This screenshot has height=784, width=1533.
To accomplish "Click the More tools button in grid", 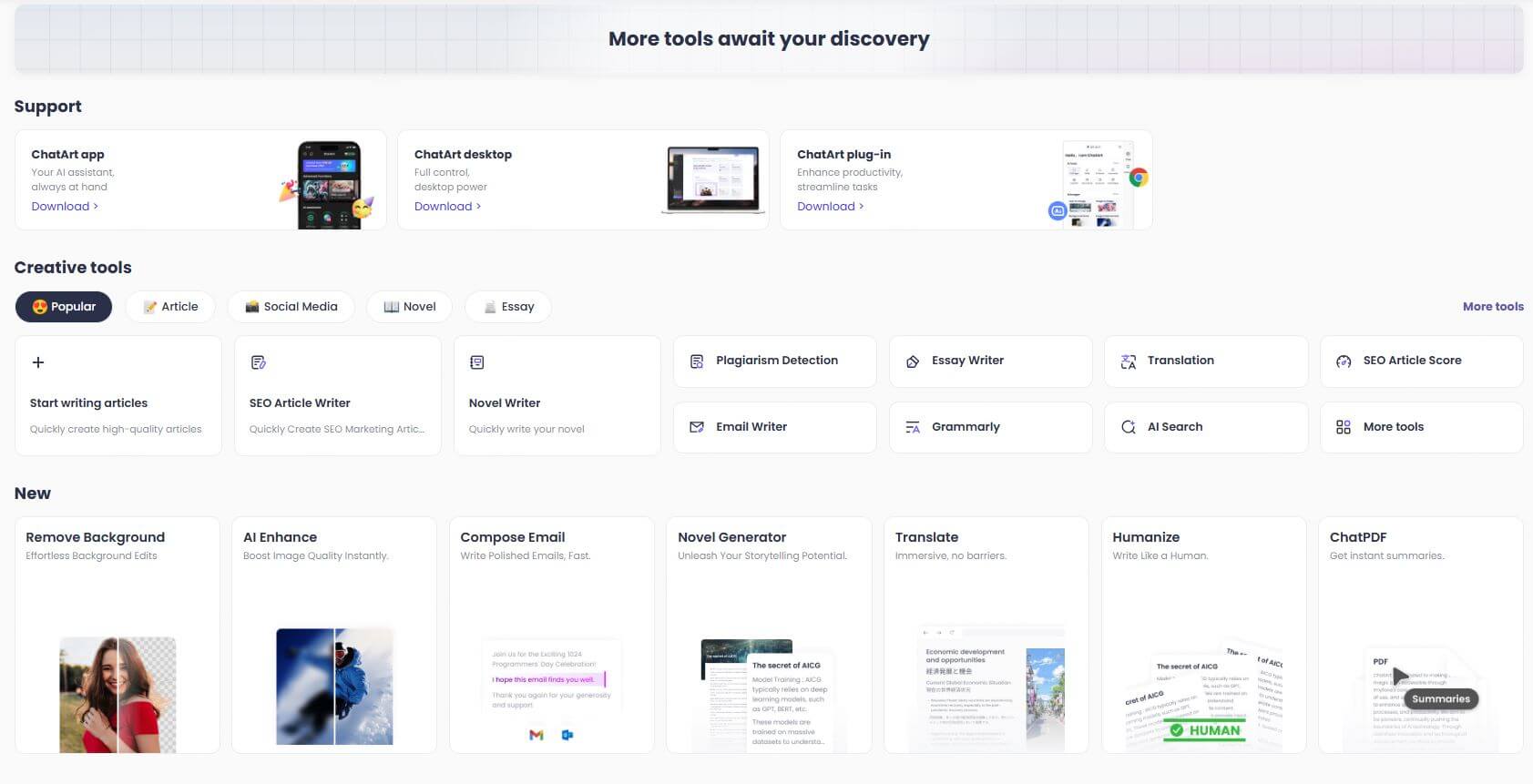I will point(1422,427).
